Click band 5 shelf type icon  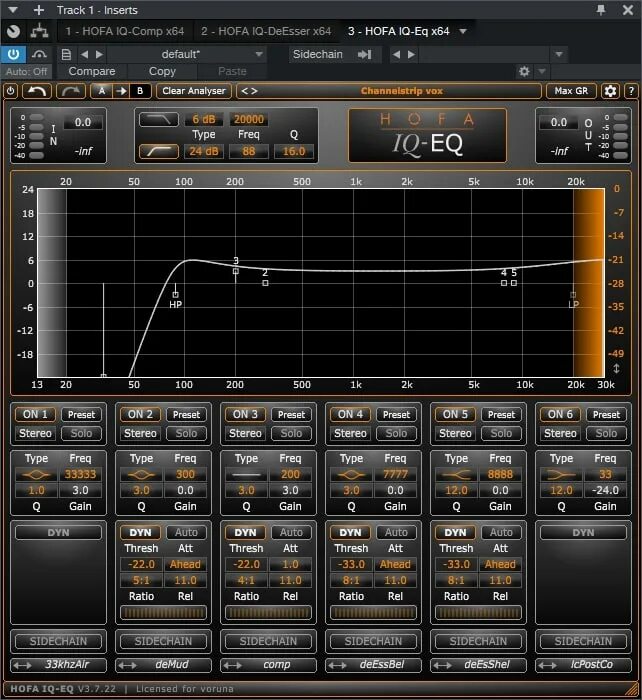(x=456, y=475)
